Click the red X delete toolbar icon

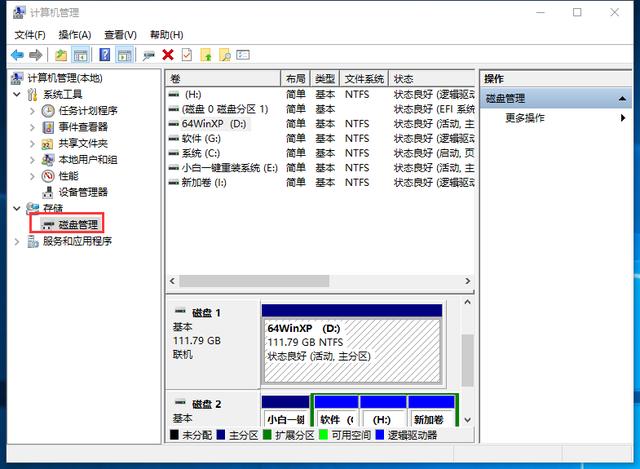coord(168,55)
